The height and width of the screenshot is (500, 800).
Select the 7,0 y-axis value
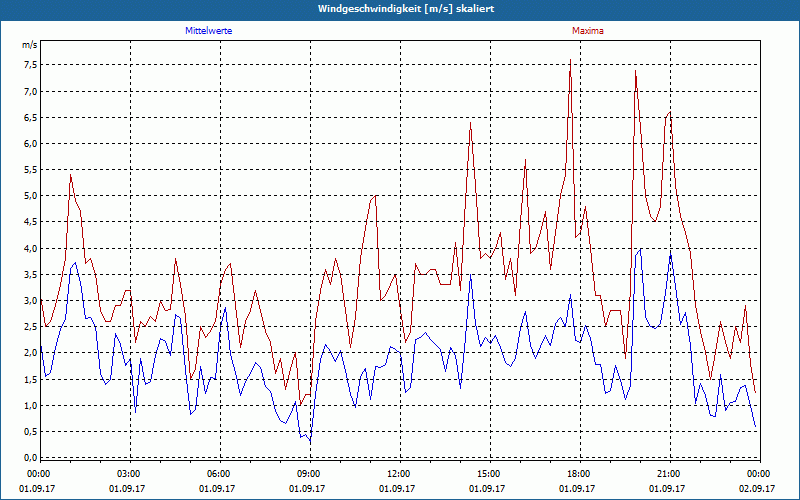pos(30,91)
